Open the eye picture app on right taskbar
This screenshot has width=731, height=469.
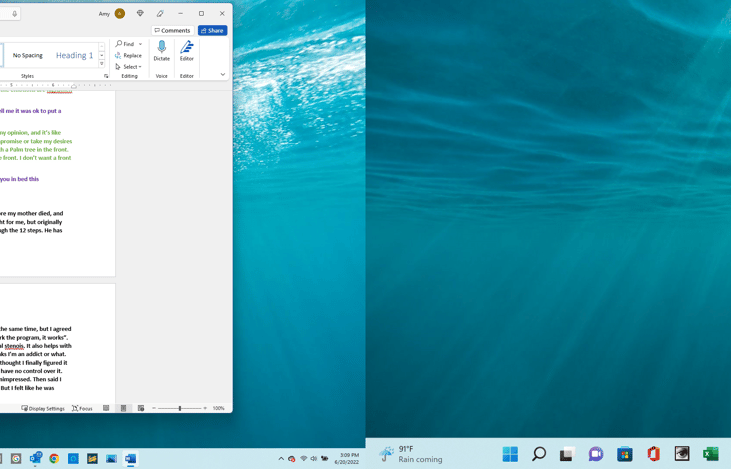[x=682, y=453]
